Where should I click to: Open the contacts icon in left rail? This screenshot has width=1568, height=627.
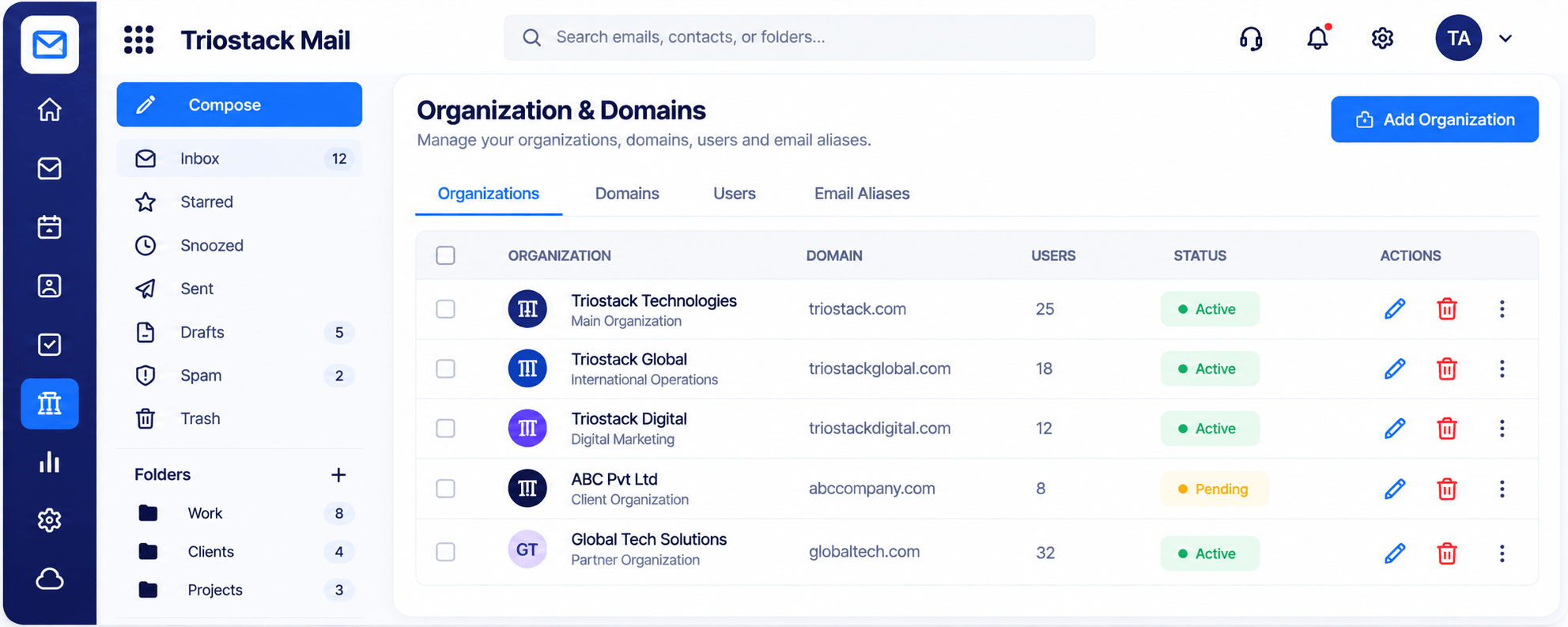click(49, 285)
